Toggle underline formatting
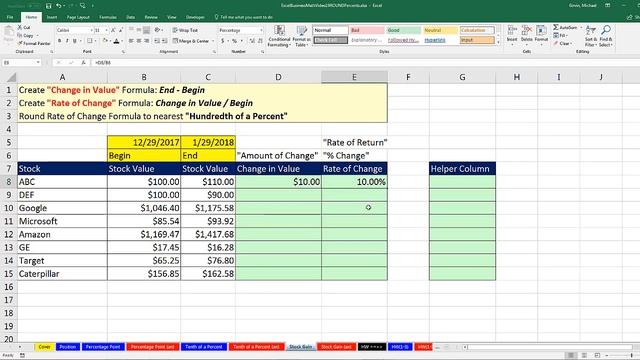640x360 pixels. click(74, 41)
